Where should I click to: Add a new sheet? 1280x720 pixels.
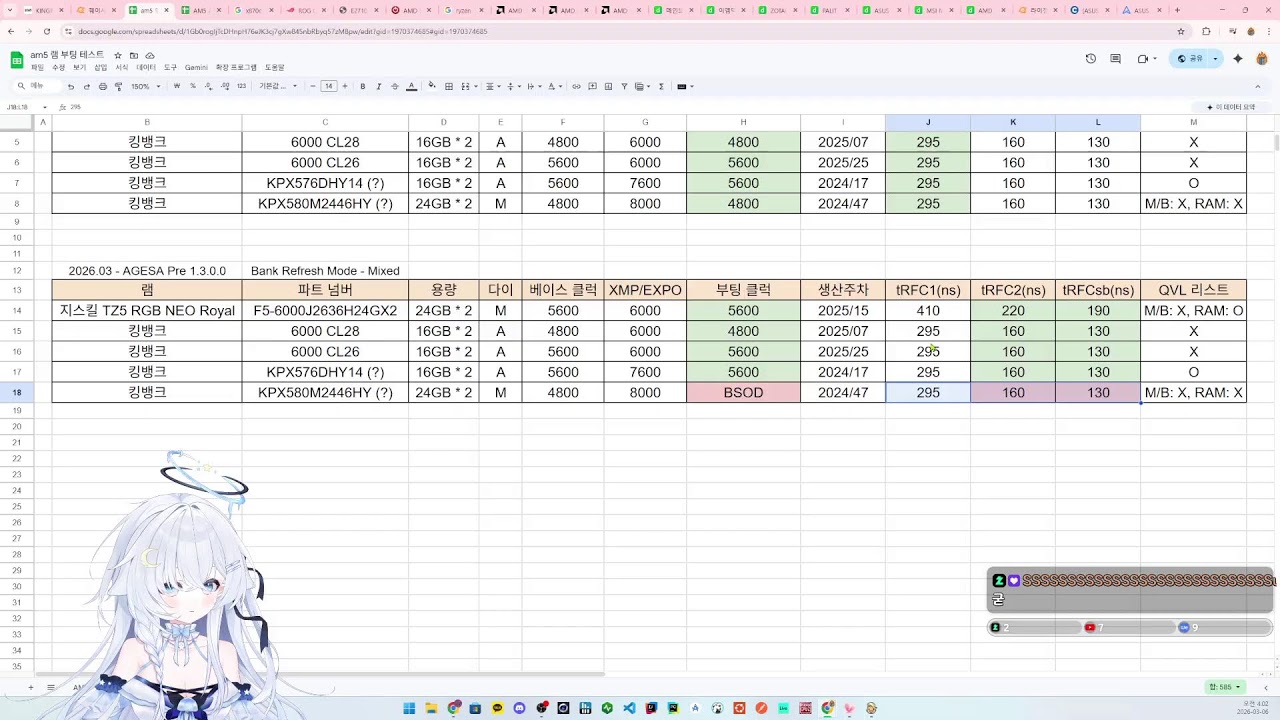click(31, 687)
